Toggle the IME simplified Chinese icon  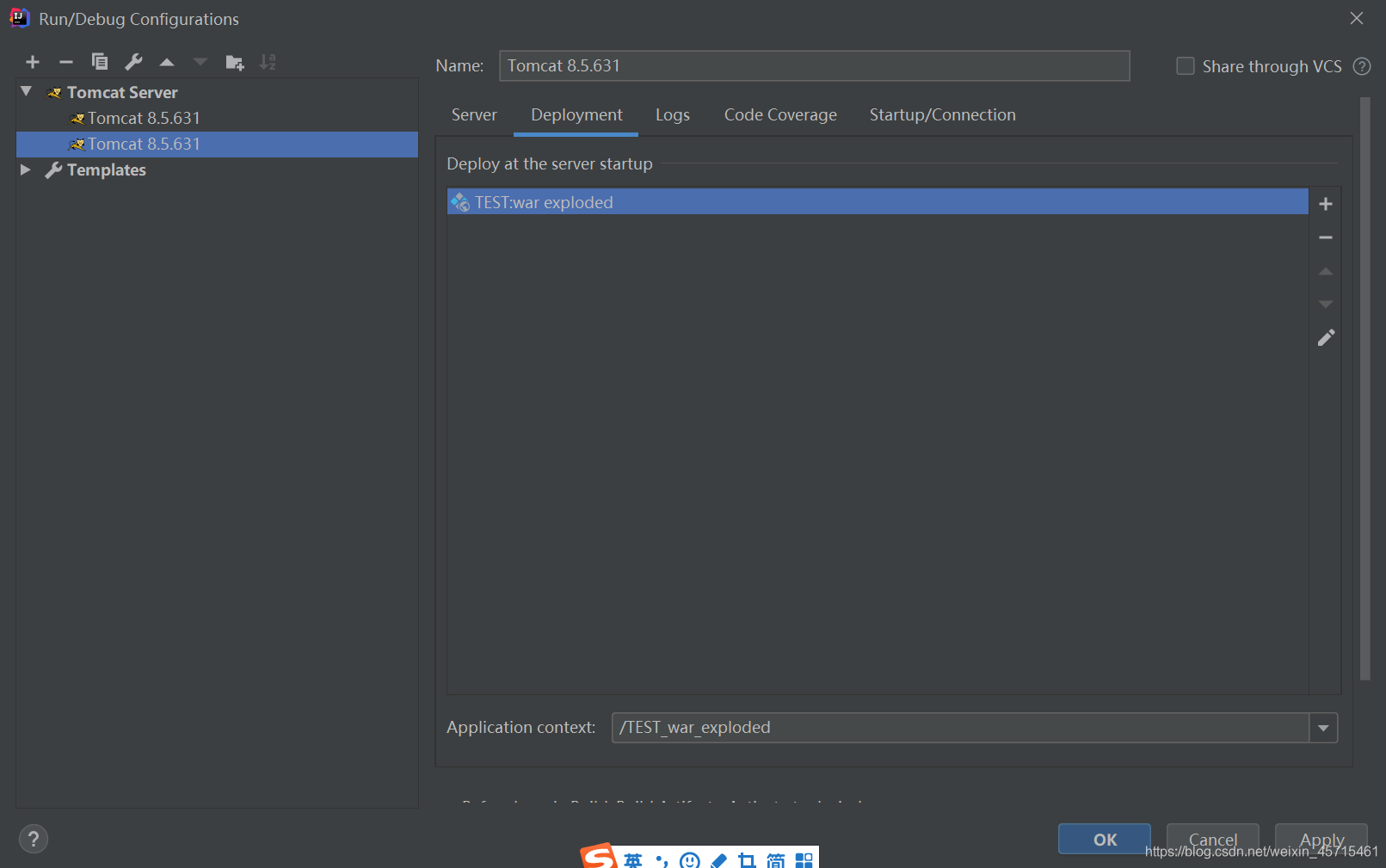pyautogui.click(x=775, y=860)
